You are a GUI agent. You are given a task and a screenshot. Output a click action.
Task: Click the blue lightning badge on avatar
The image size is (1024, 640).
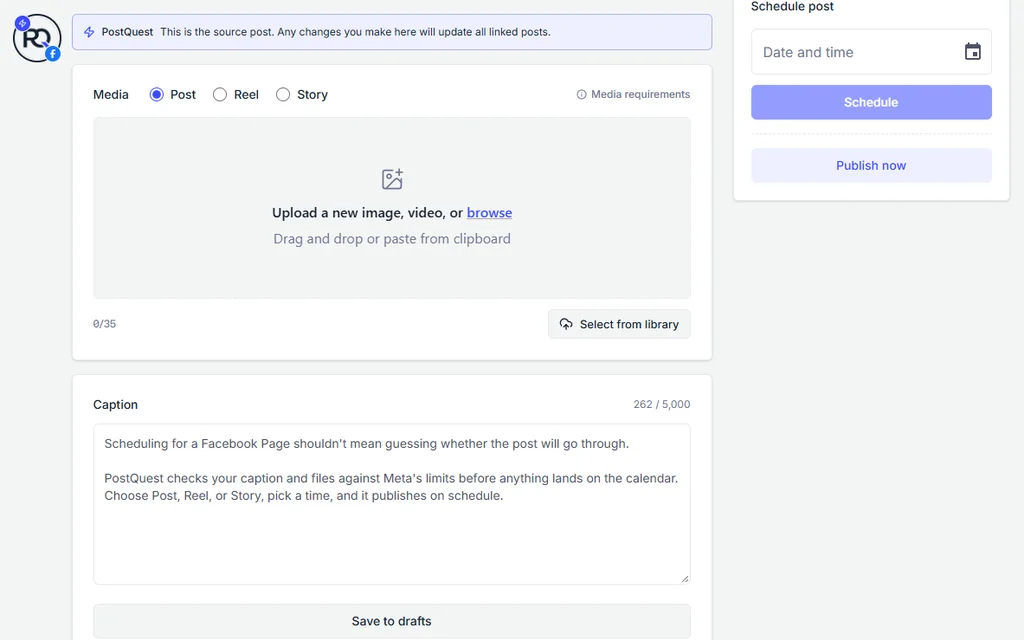coord(22,23)
